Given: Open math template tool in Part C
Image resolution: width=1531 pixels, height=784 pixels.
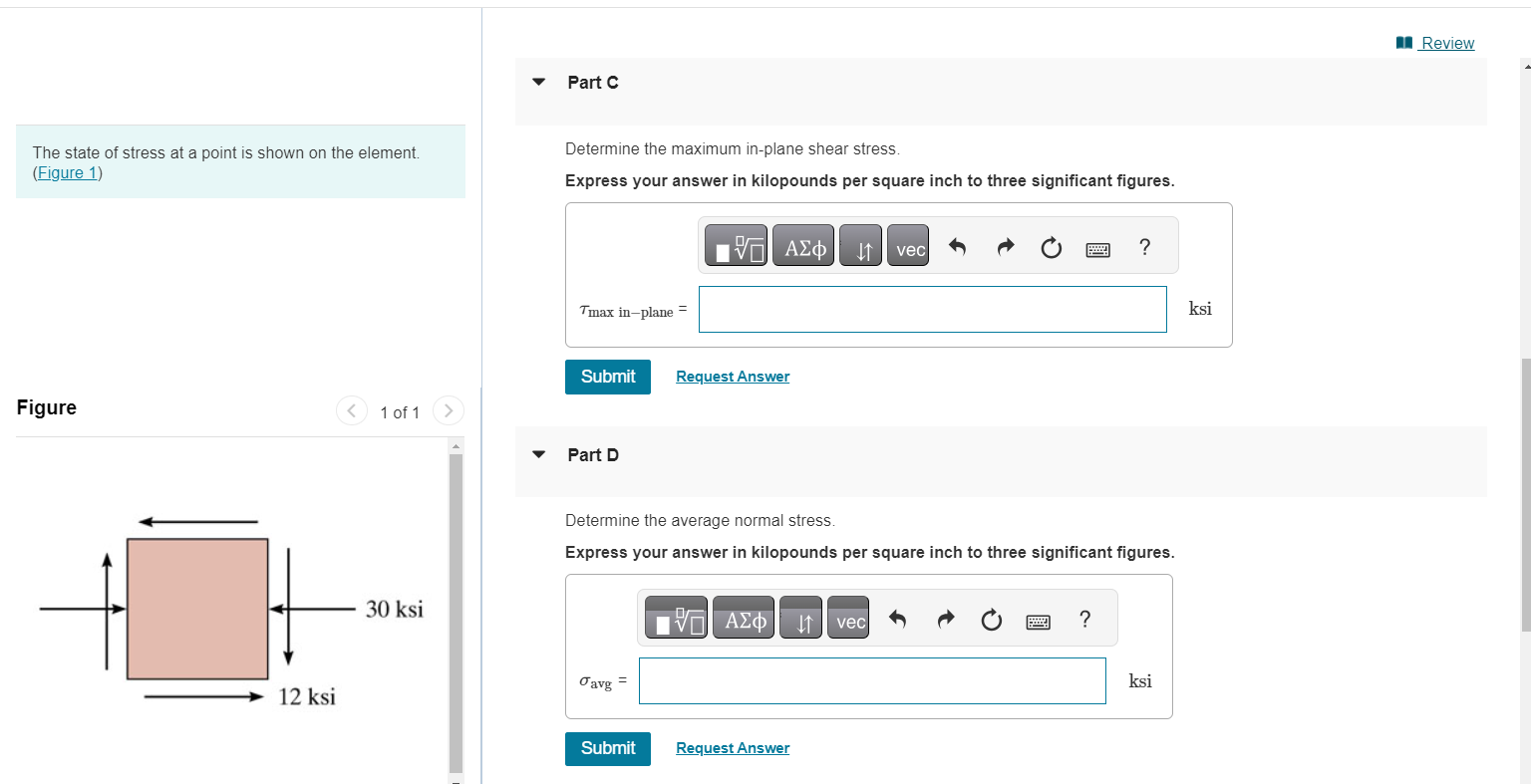Looking at the screenshot, I should coord(736,246).
